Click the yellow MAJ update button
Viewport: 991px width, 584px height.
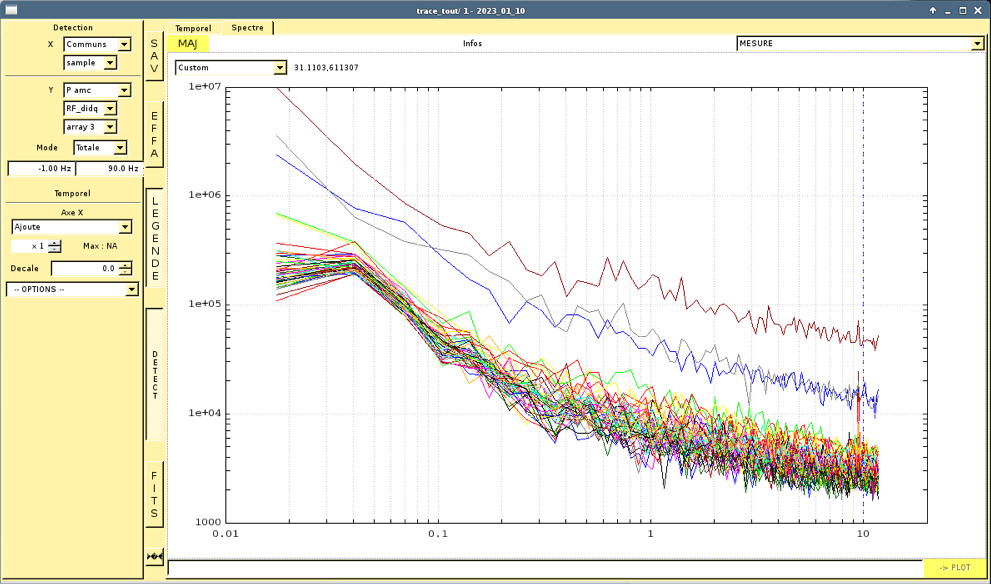188,44
